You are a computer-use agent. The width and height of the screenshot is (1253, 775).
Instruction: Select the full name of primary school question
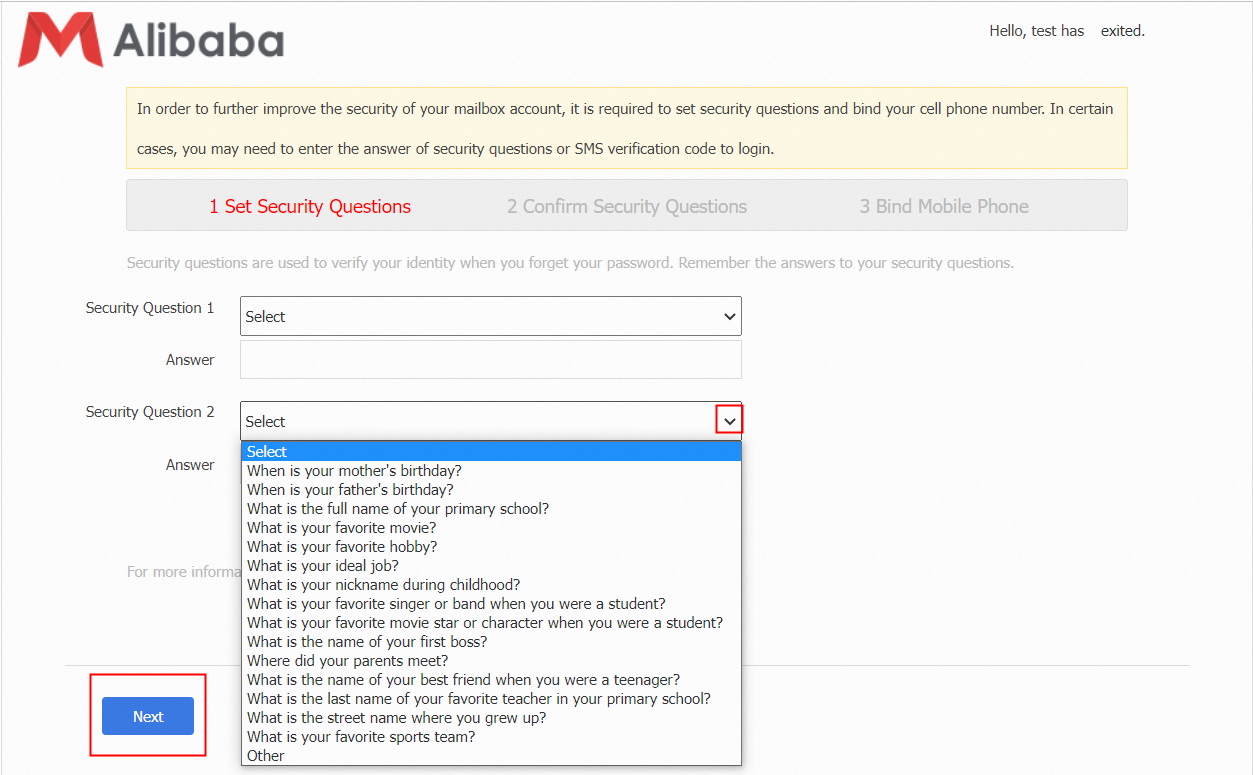pyautogui.click(x=398, y=509)
